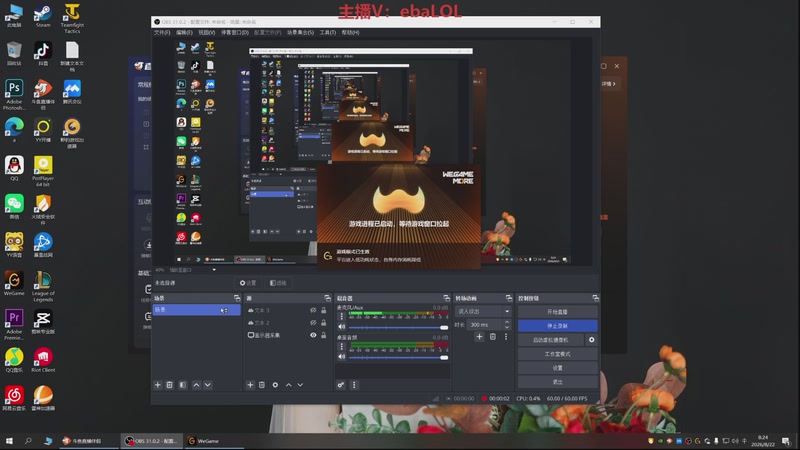Pop out the Scenes dock panel

[237, 298]
